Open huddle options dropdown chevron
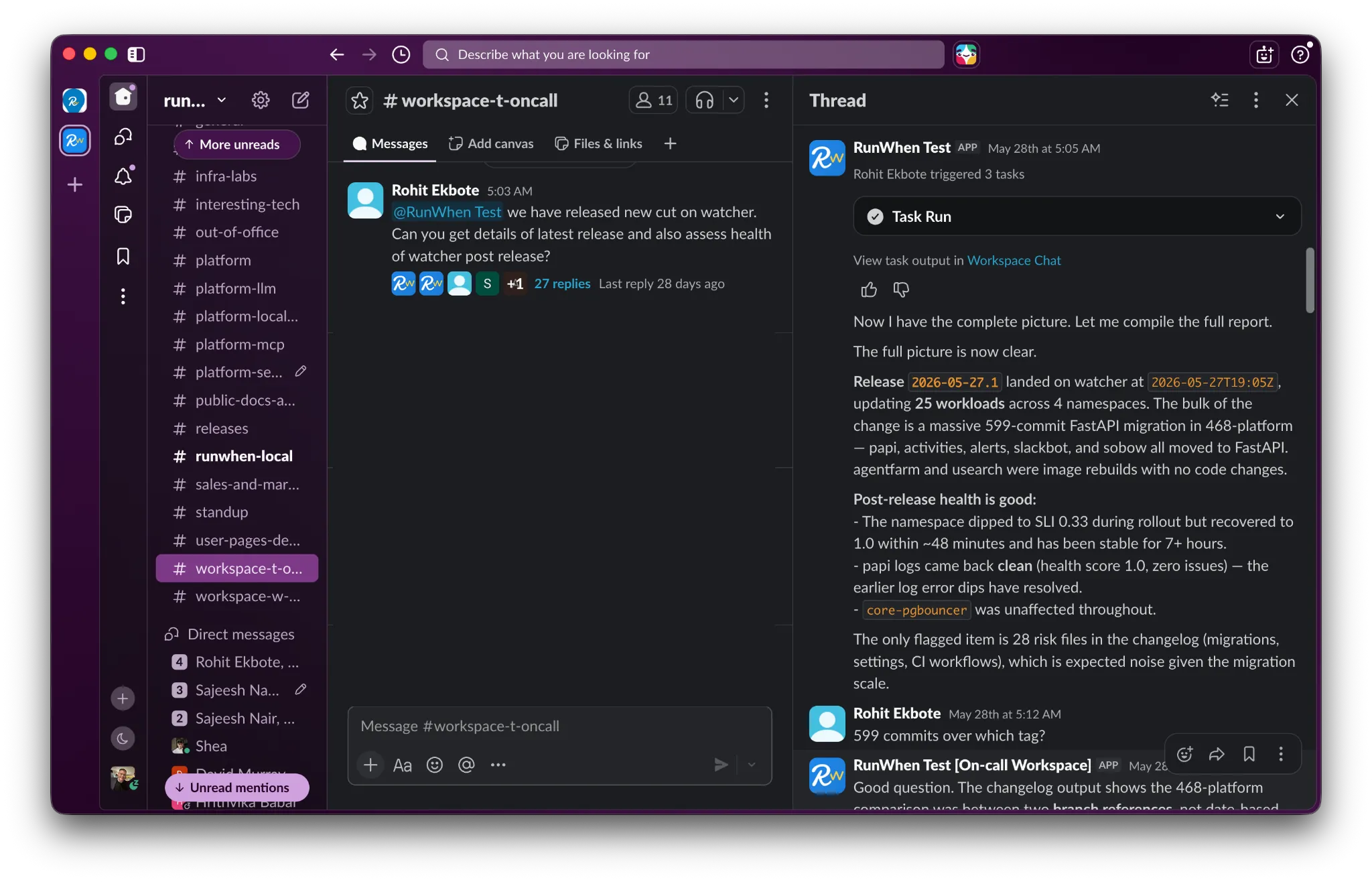 [x=734, y=101]
